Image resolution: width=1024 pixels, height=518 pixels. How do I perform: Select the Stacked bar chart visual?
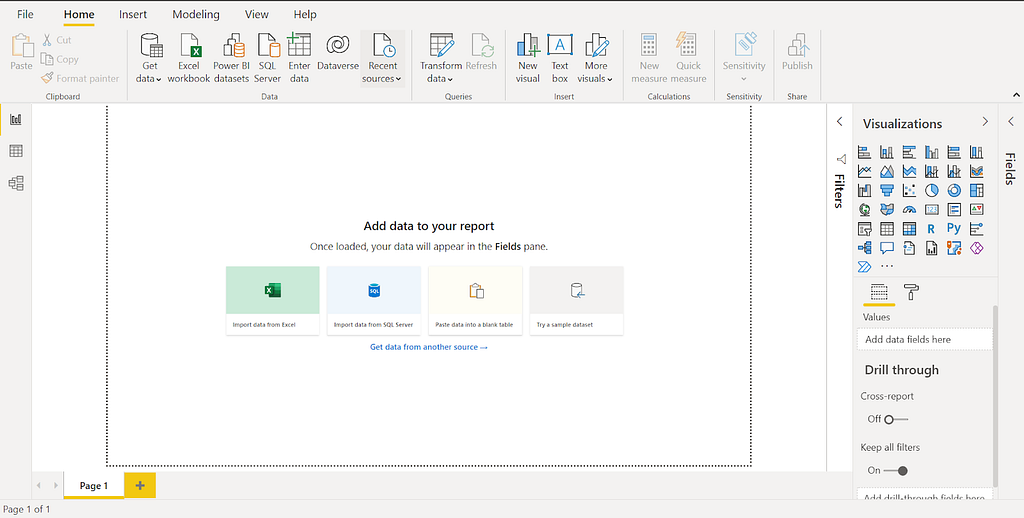click(864, 152)
